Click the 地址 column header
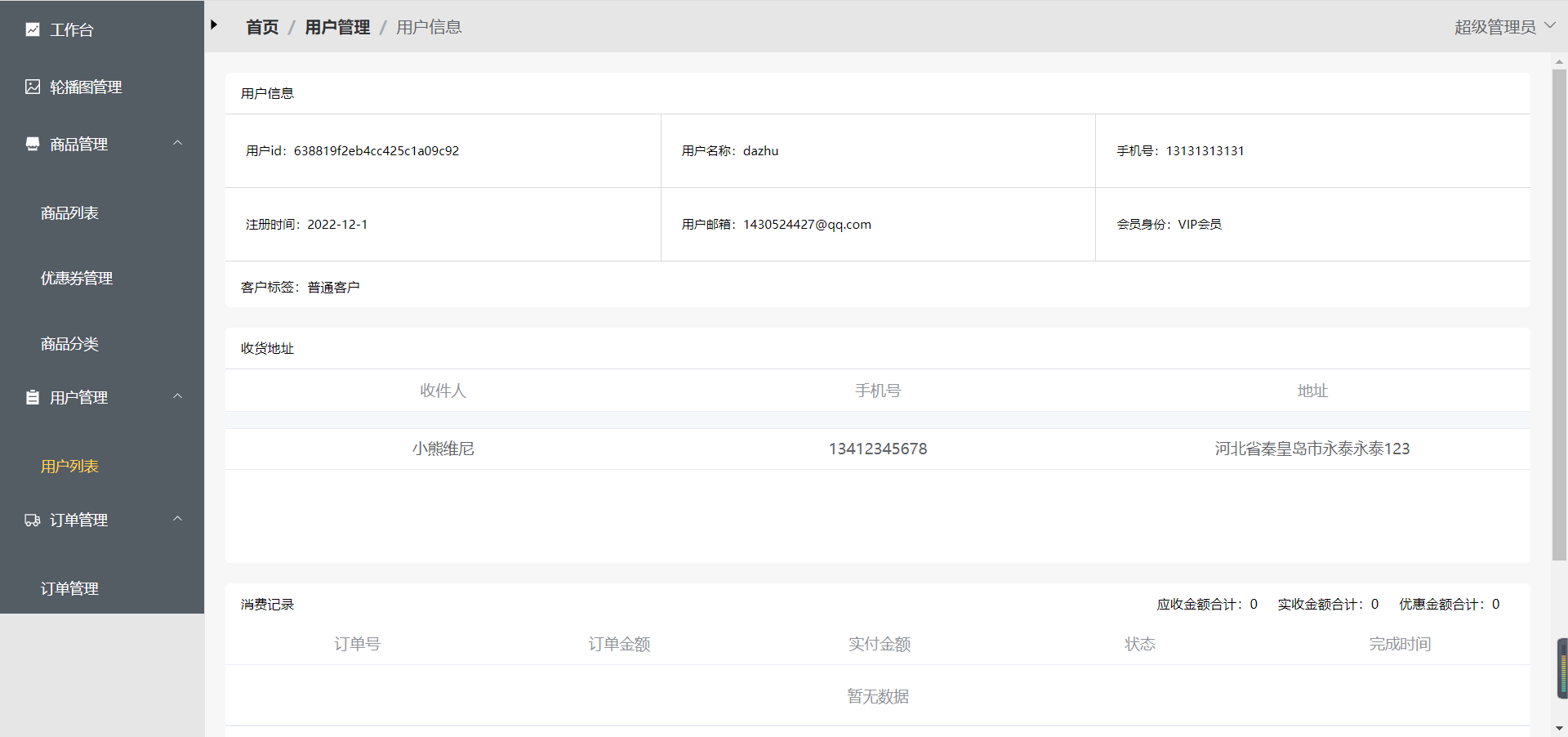1568x737 pixels. pyautogui.click(x=1312, y=391)
